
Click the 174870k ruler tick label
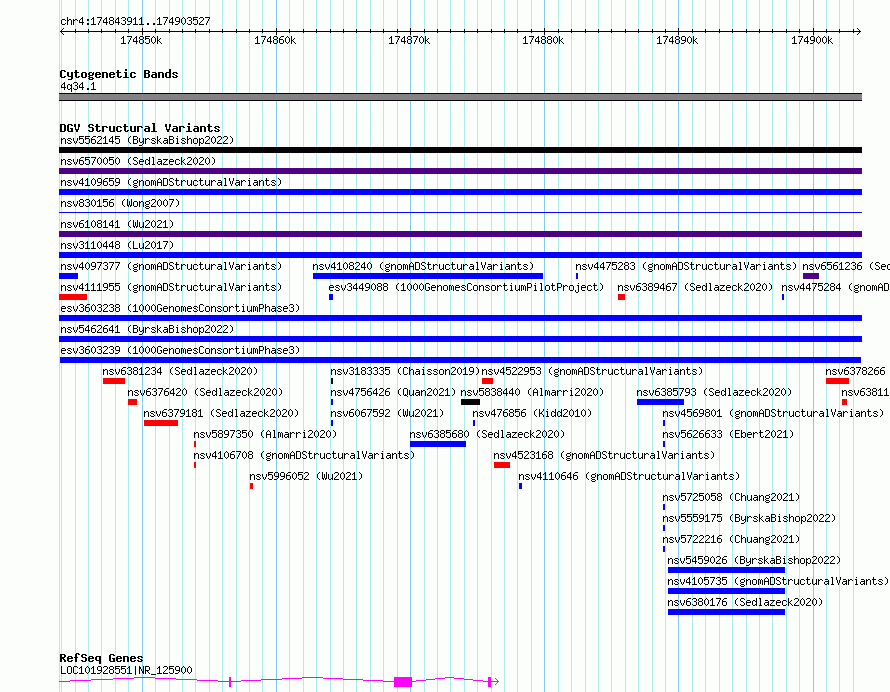point(409,40)
